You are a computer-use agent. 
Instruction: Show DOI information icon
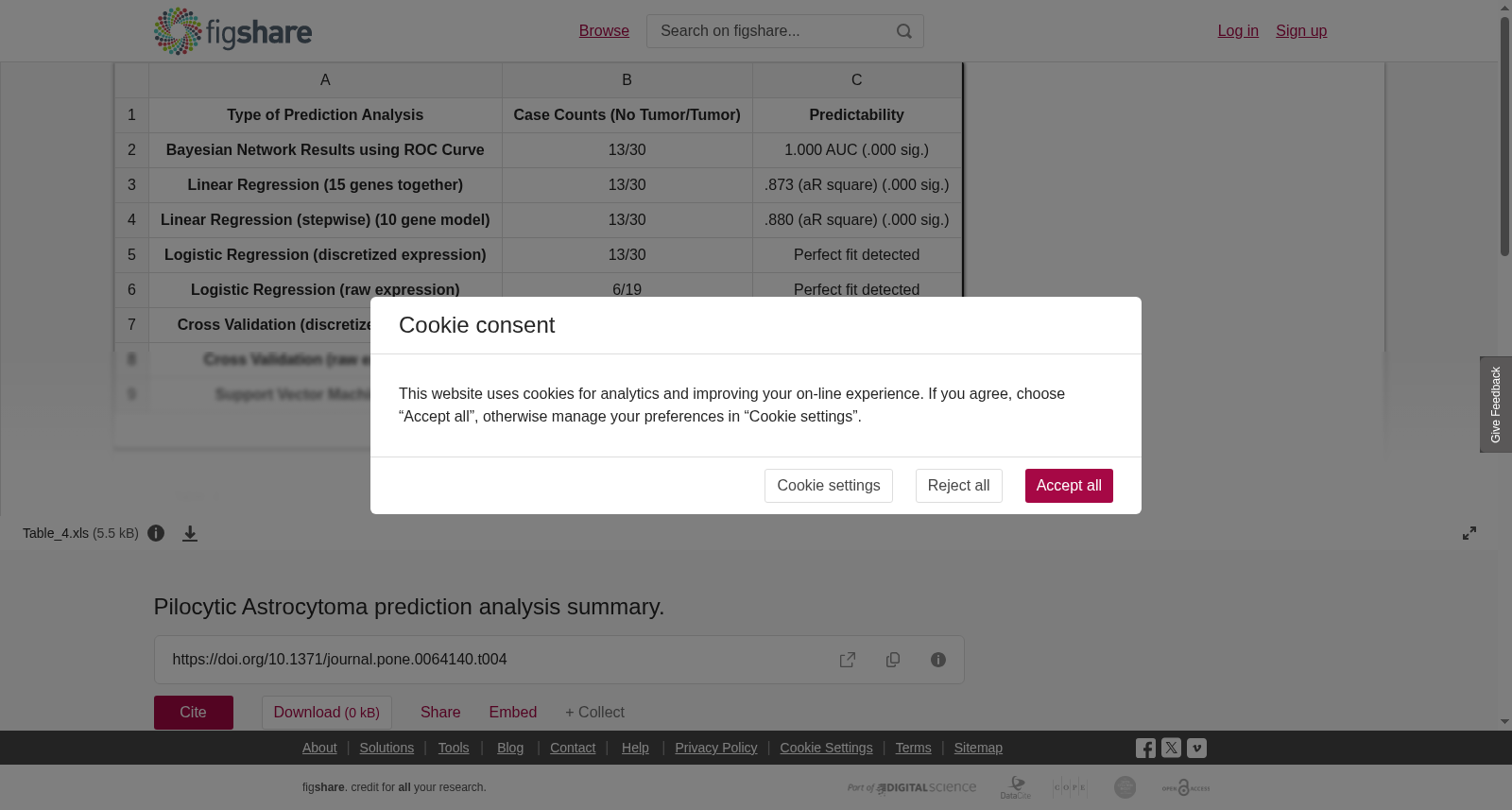(x=938, y=660)
